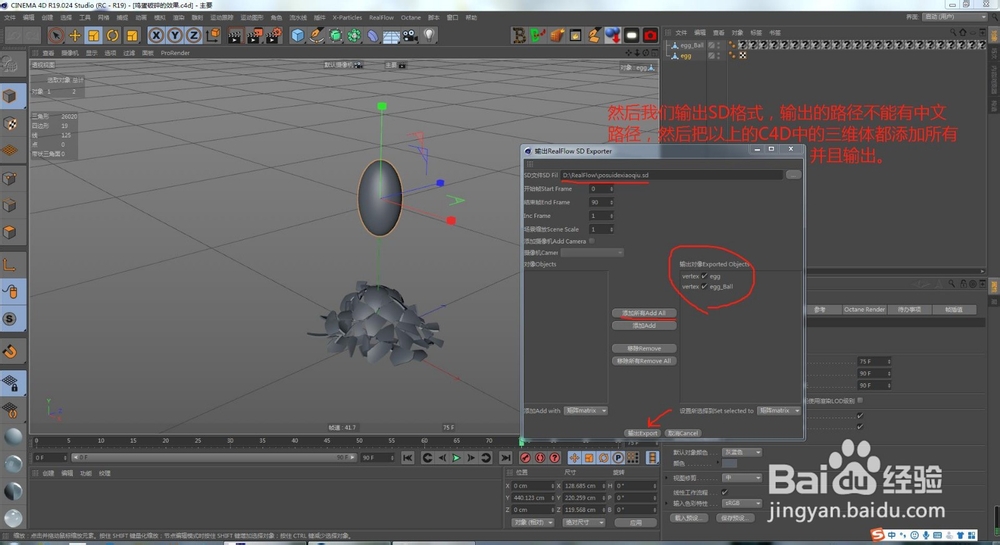Cancel the SD Exporter dialog

[683, 433]
